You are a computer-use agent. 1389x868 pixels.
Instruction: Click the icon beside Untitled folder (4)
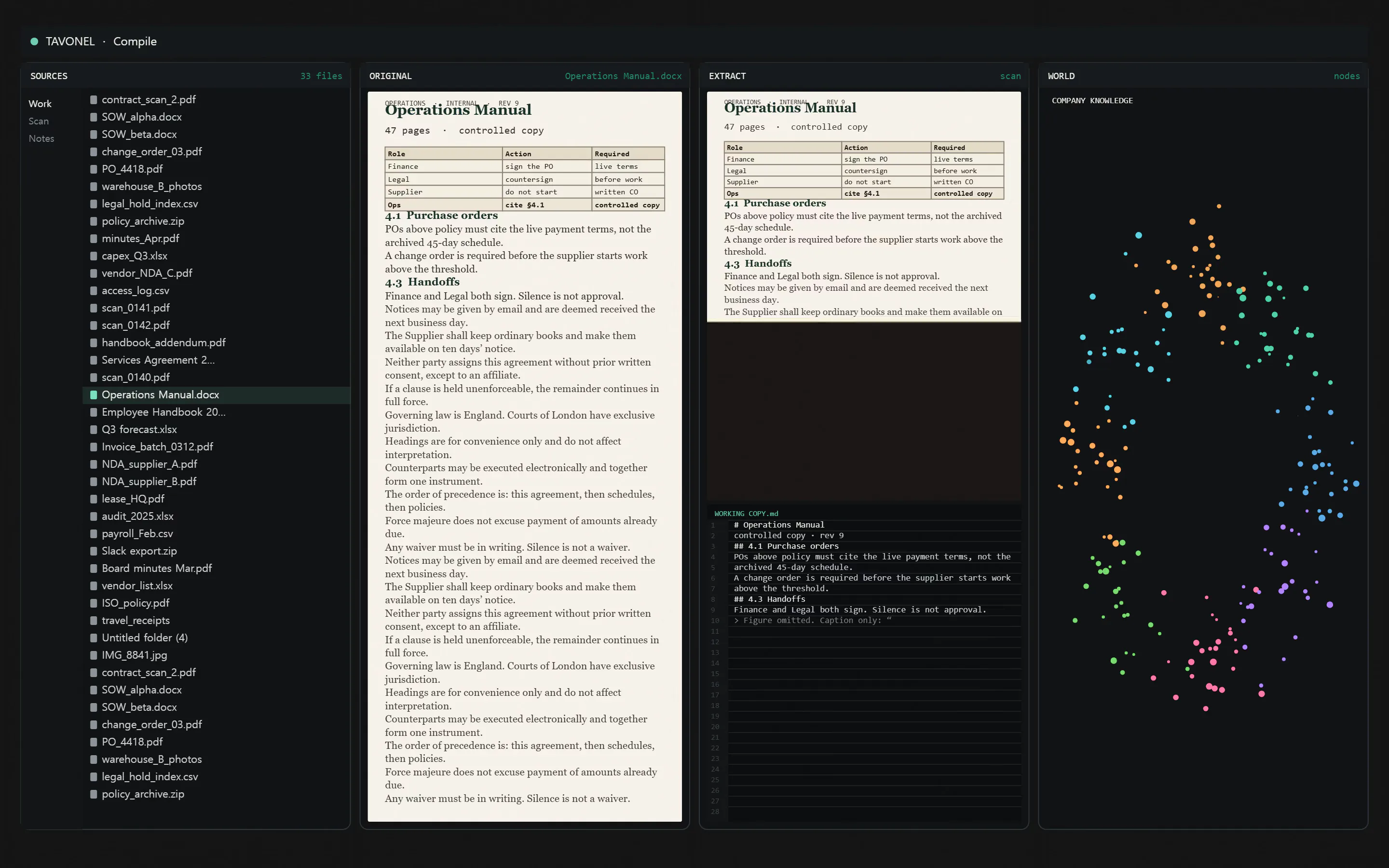(94, 638)
